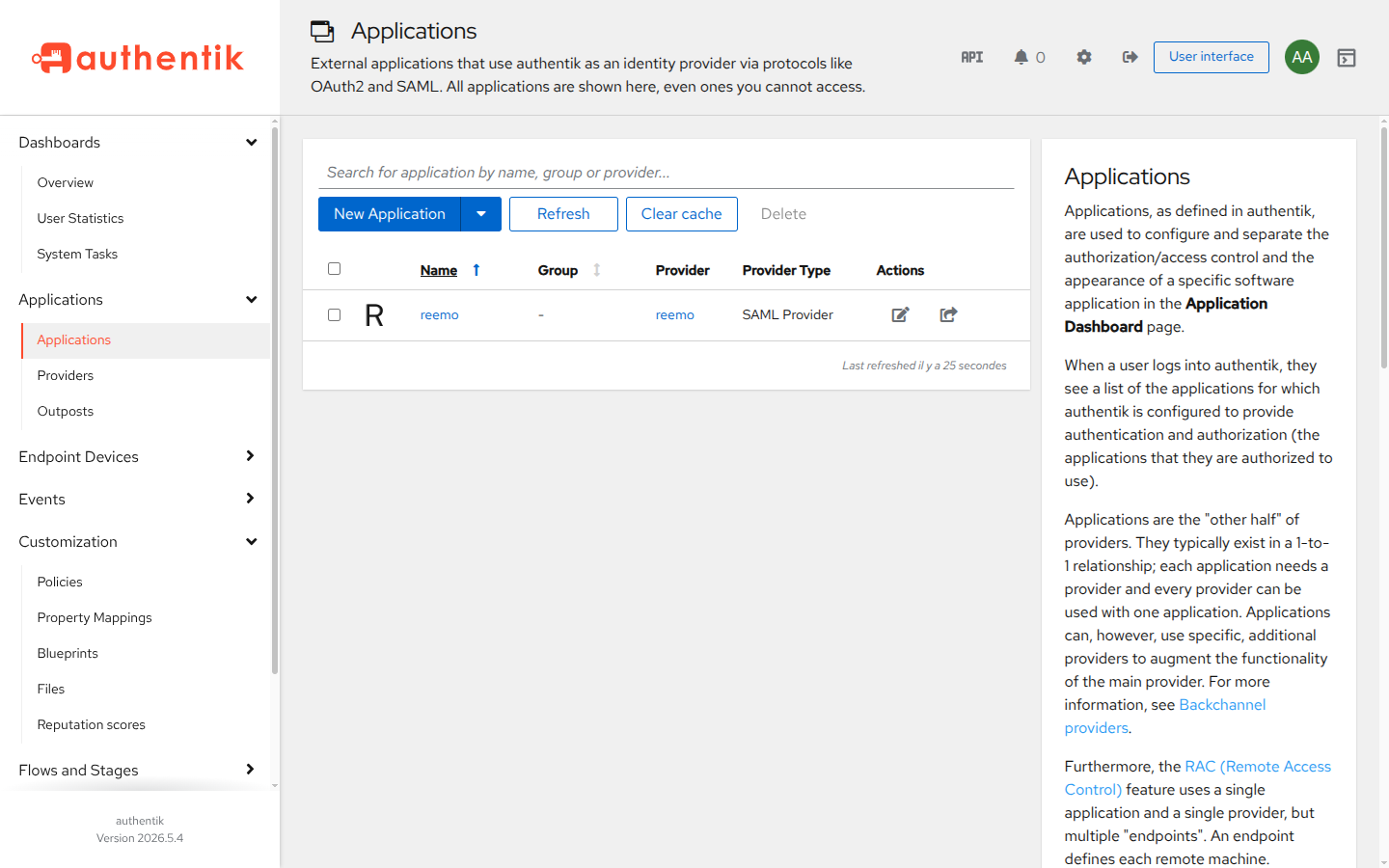
Task: Open the reemo application name link
Action: (440, 315)
